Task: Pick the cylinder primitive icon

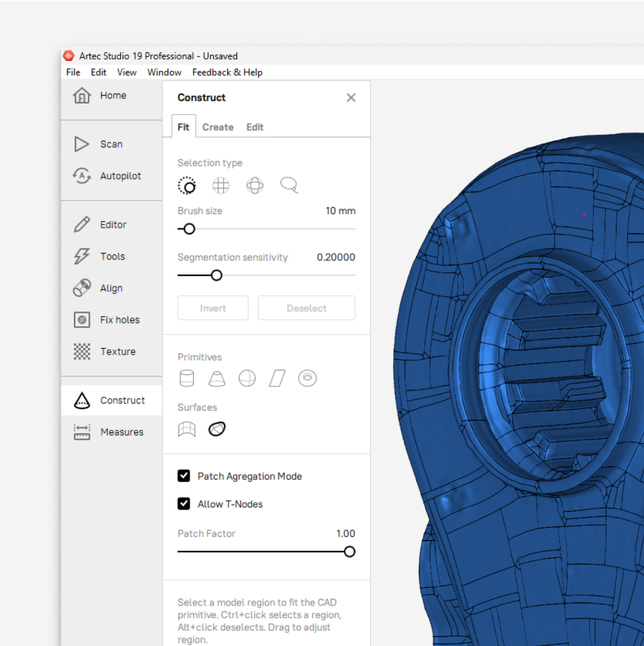Action: pos(187,378)
